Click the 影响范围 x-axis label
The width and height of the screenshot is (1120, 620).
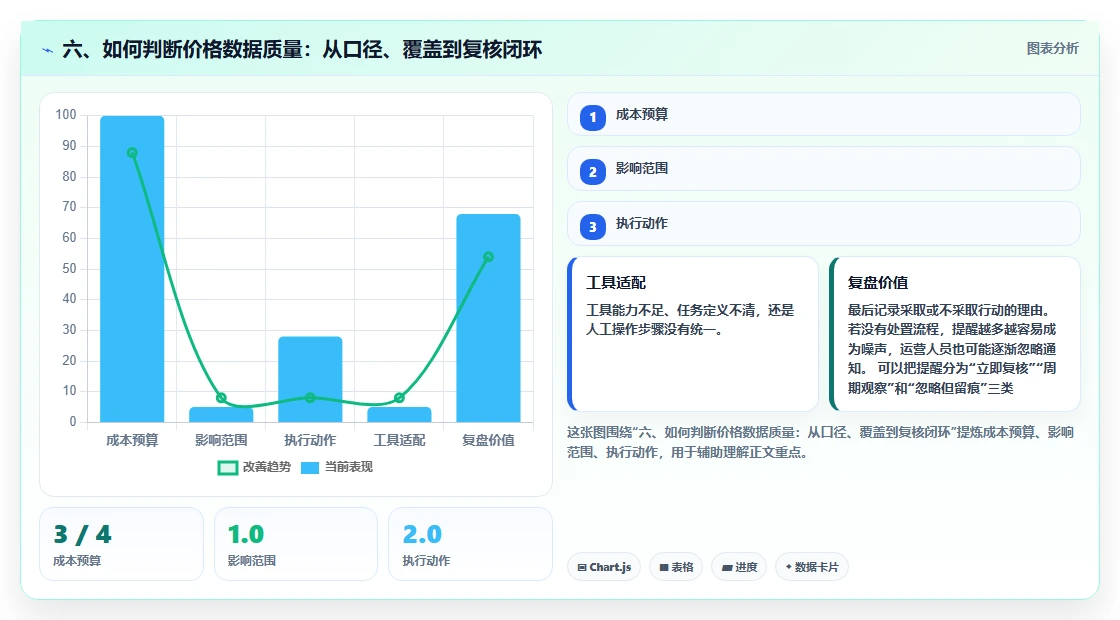(x=221, y=441)
